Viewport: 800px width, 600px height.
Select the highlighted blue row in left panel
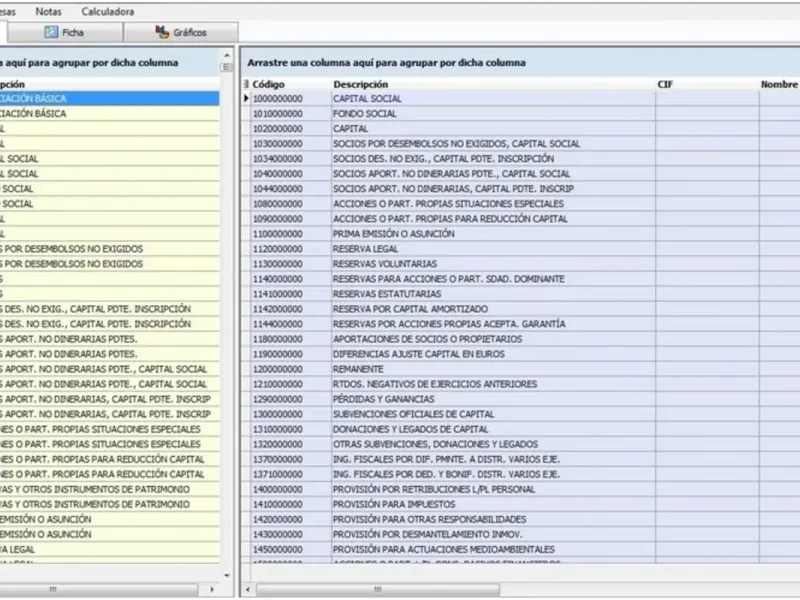coord(110,98)
